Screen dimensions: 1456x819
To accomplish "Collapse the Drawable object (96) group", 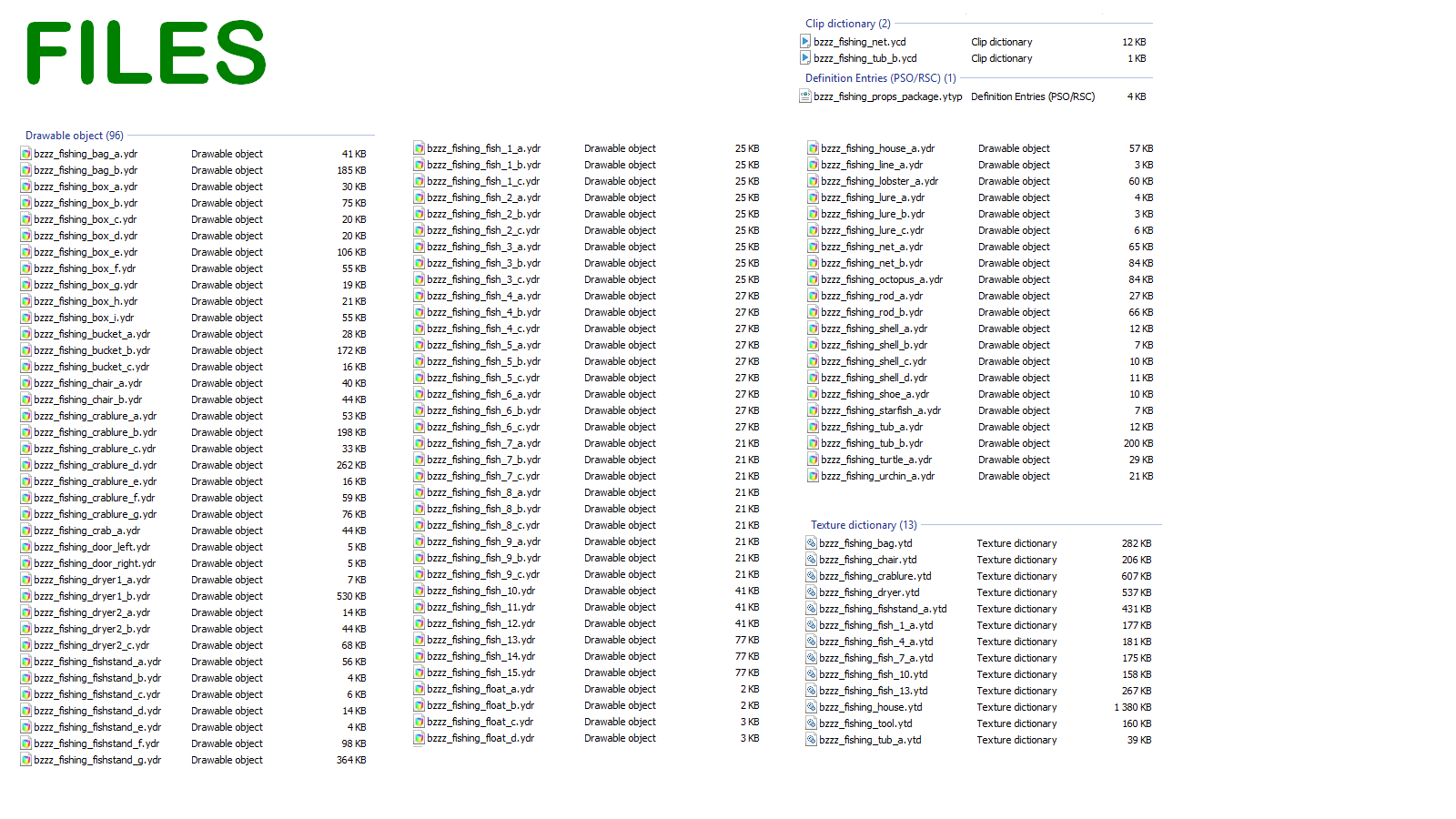I will (x=75, y=136).
